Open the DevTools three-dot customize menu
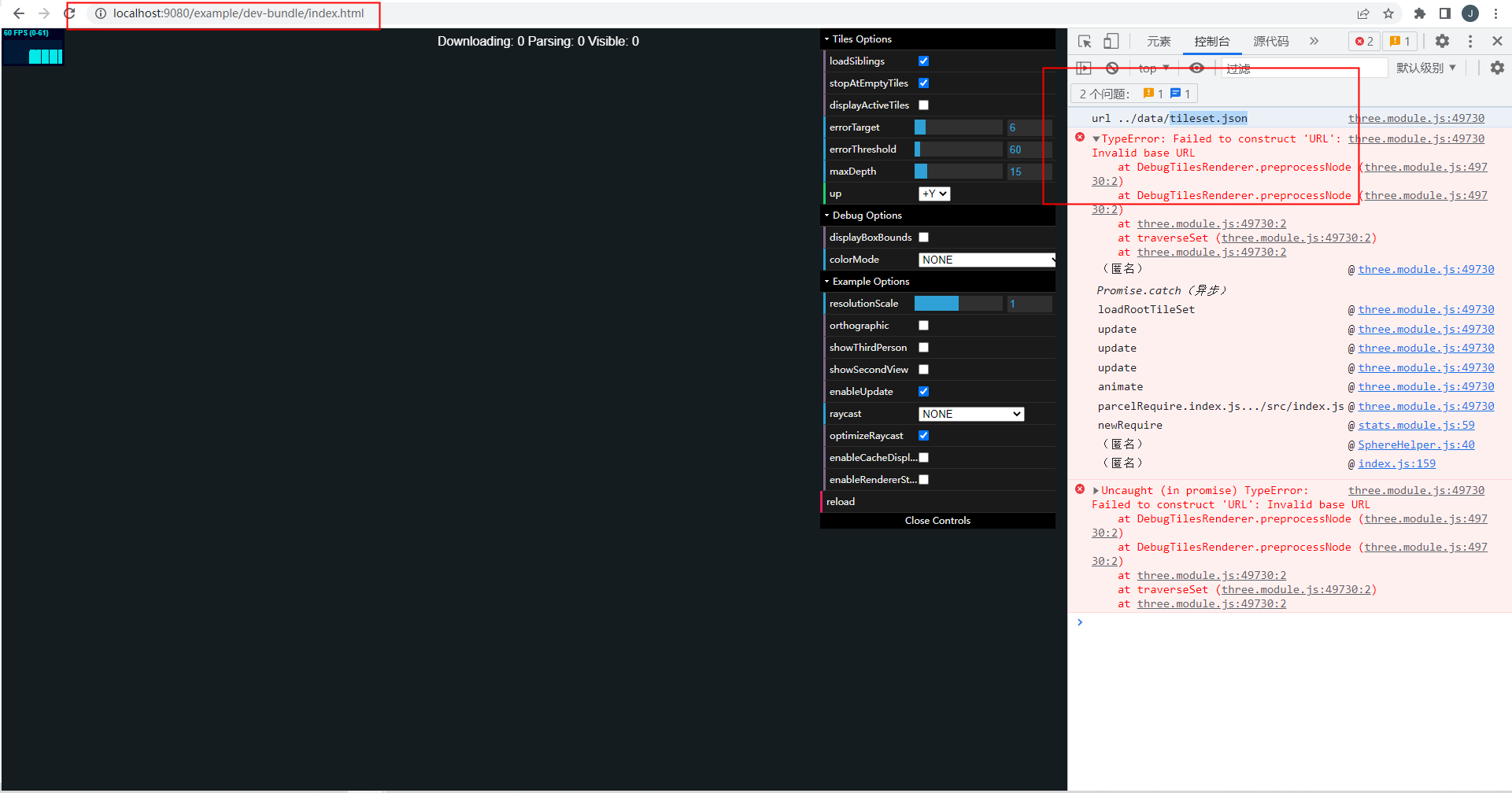This screenshot has width=1512, height=793. (x=1470, y=41)
